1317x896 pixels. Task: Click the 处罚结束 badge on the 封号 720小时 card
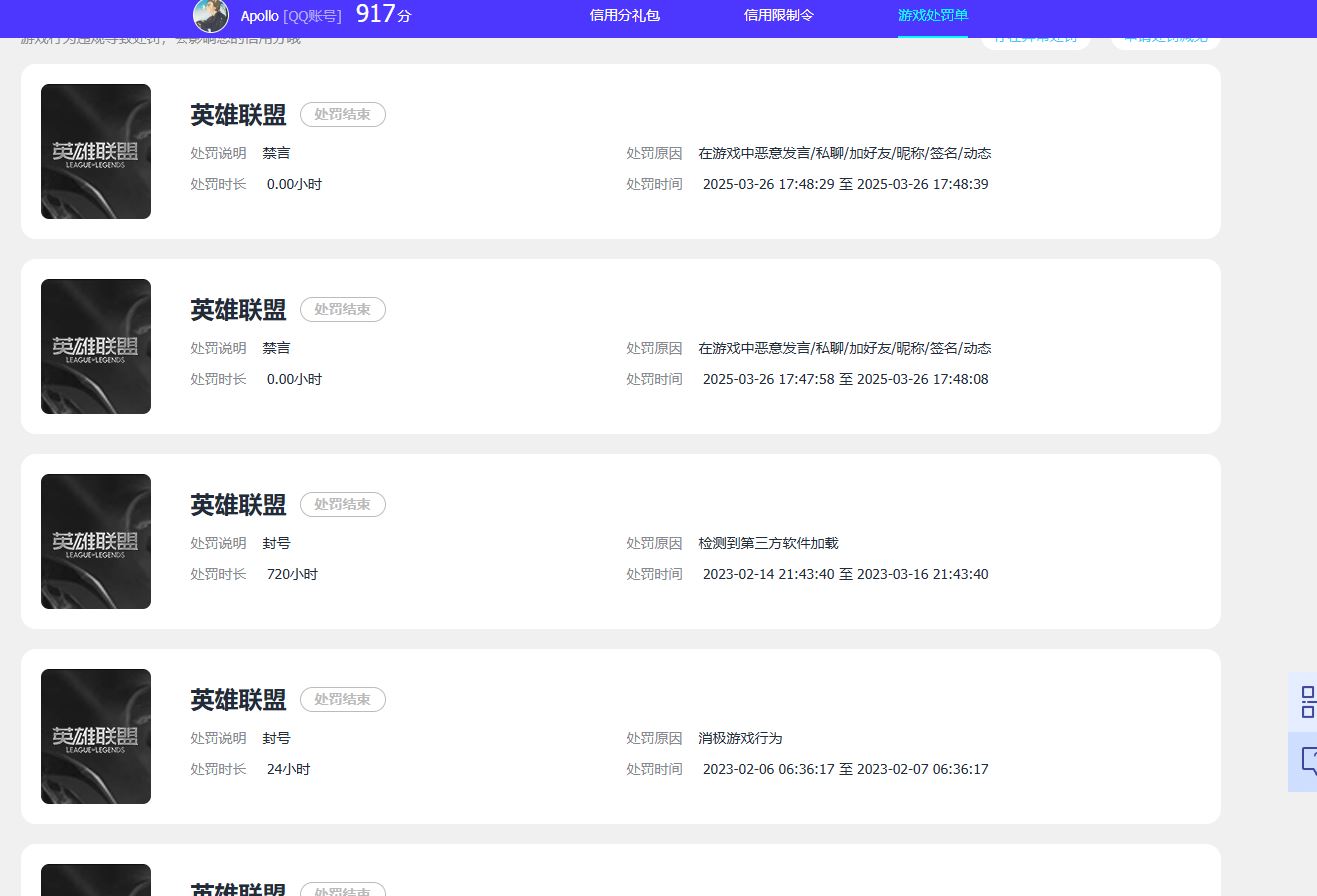pos(342,504)
